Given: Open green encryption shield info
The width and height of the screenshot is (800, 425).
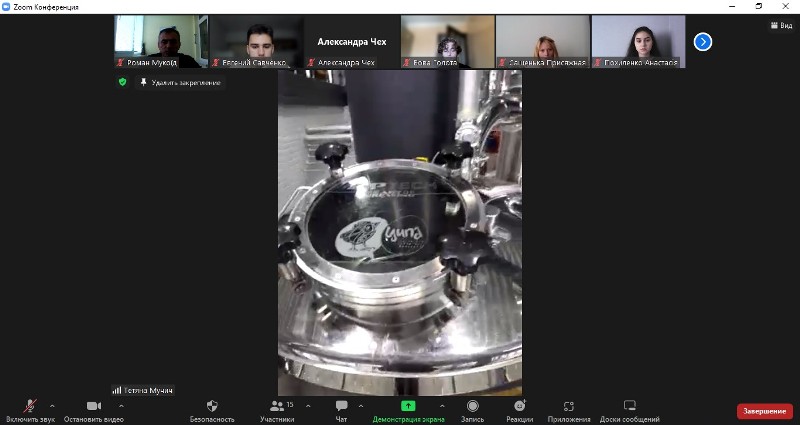Looking at the screenshot, I should (x=122, y=82).
